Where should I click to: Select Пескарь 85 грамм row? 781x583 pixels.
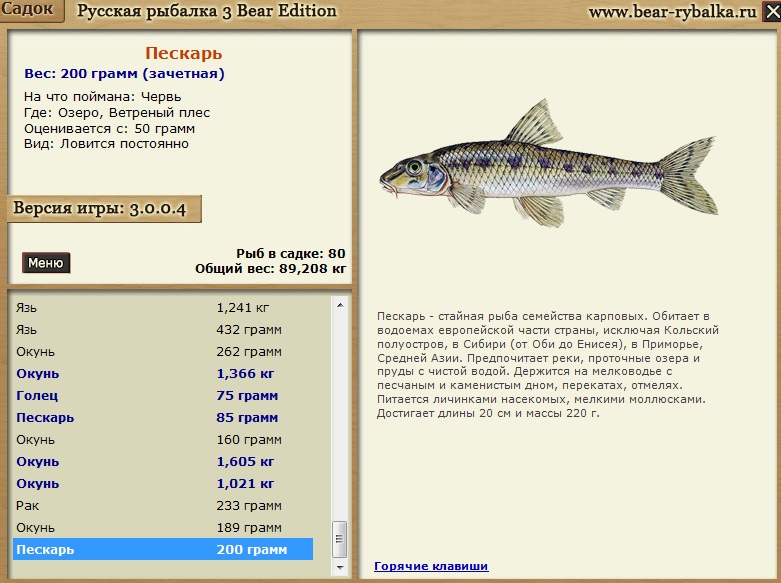(163, 418)
